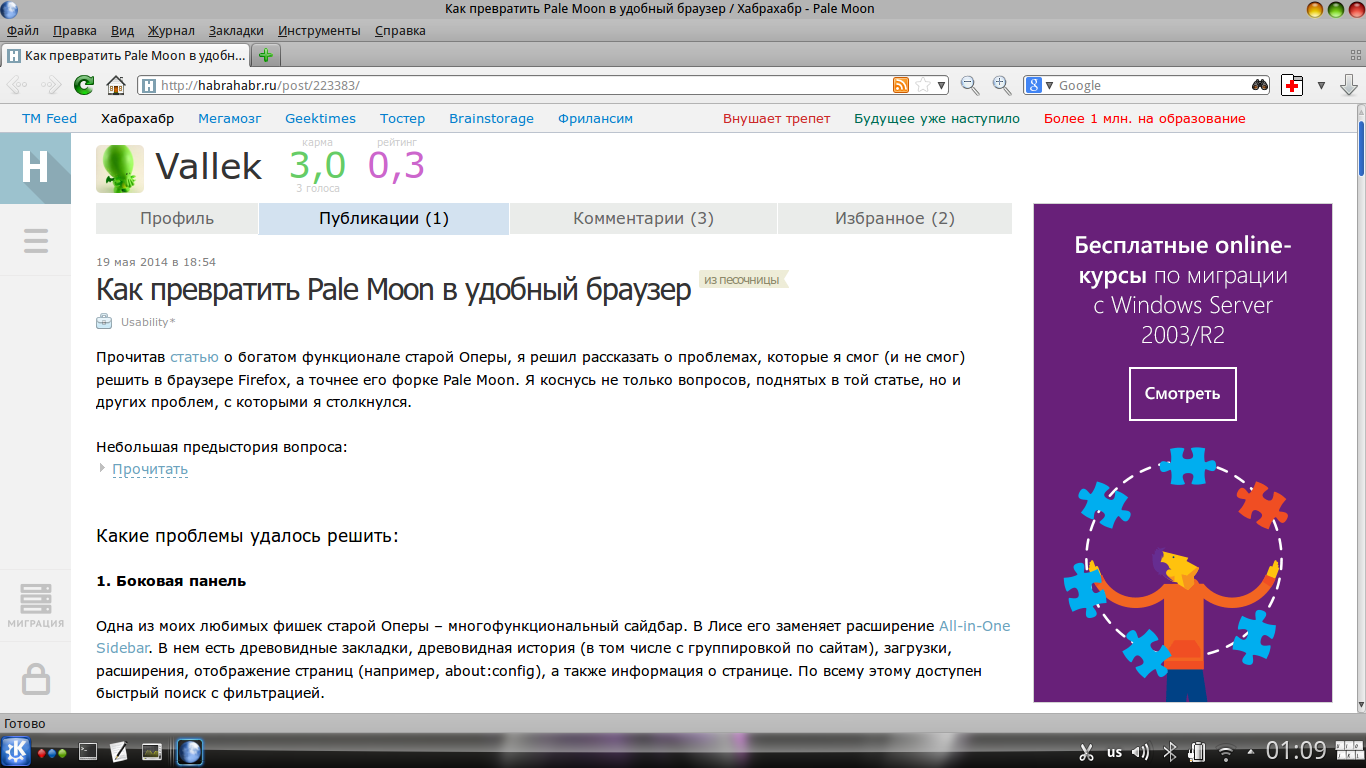Click the padlock icon in left sidebar
This screenshot has height=768, width=1366.
(36, 678)
